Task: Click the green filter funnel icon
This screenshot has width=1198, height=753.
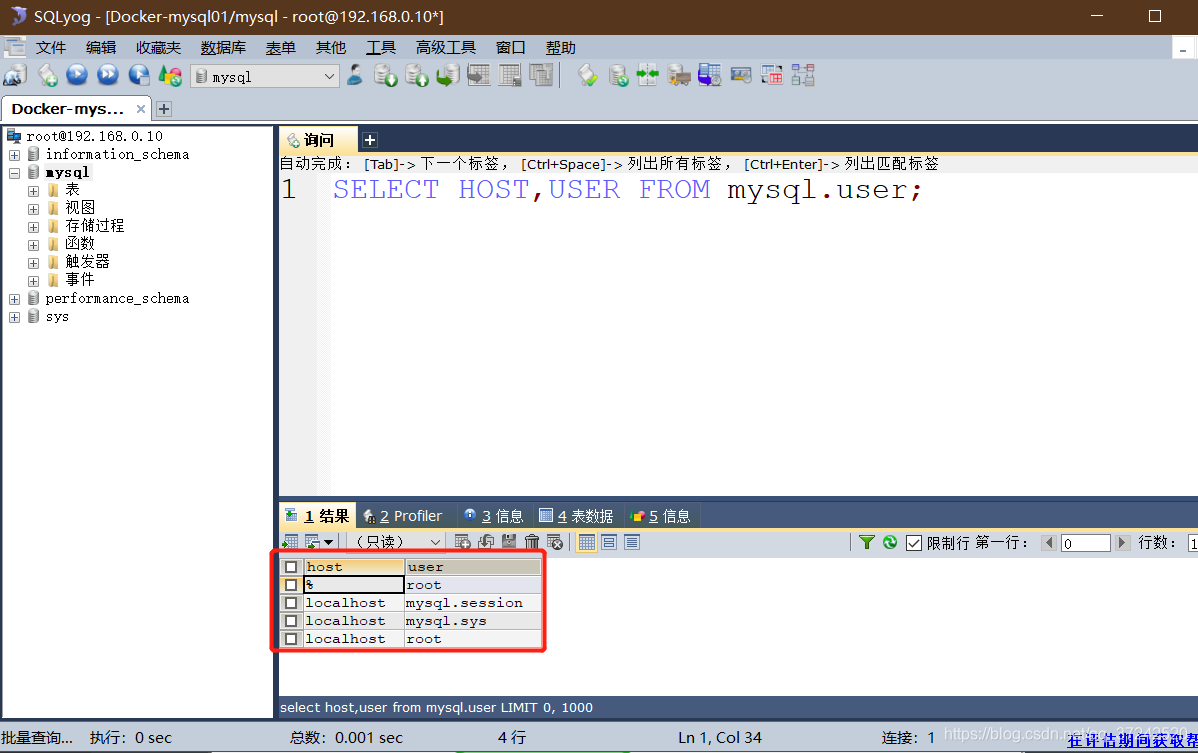Action: pyautogui.click(x=866, y=542)
